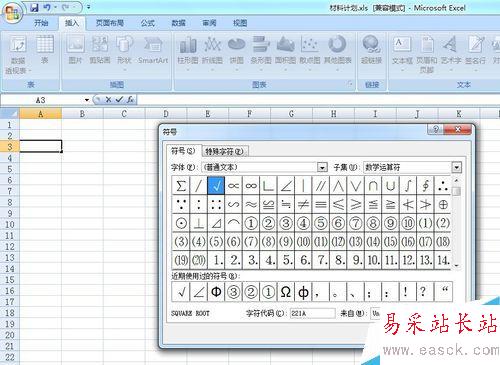The height and width of the screenshot is (365, 500).
Task: Open the quick access toolbar customize arrow
Action: (89, 7)
